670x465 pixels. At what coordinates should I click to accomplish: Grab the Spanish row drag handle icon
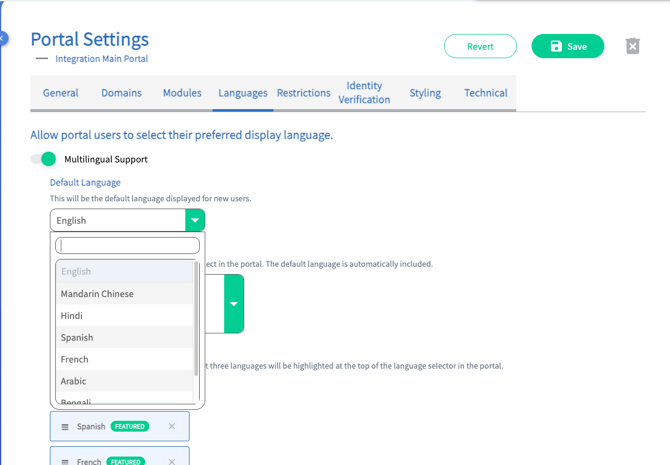click(x=65, y=427)
